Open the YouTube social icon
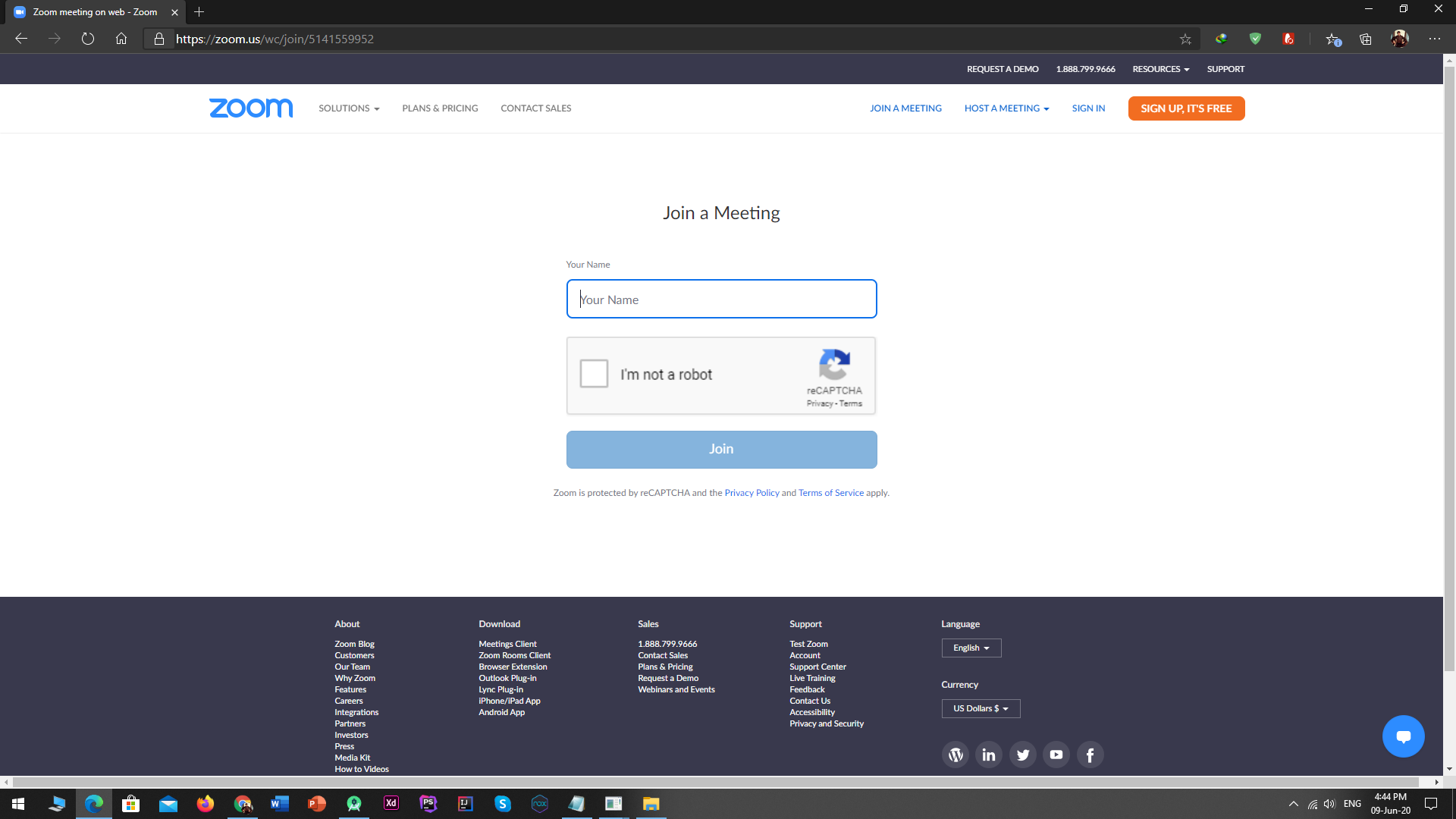Image resolution: width=1456 pixels, height=819 pixels. (x=1056, y=755)
